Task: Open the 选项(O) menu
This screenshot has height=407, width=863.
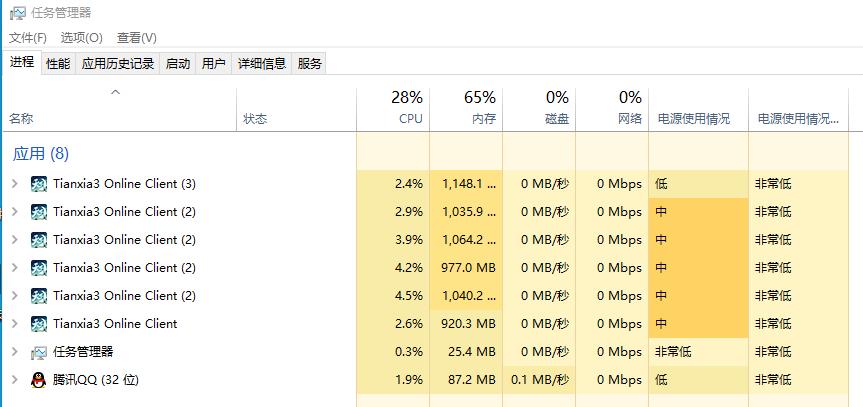Action: click(81, 37)
